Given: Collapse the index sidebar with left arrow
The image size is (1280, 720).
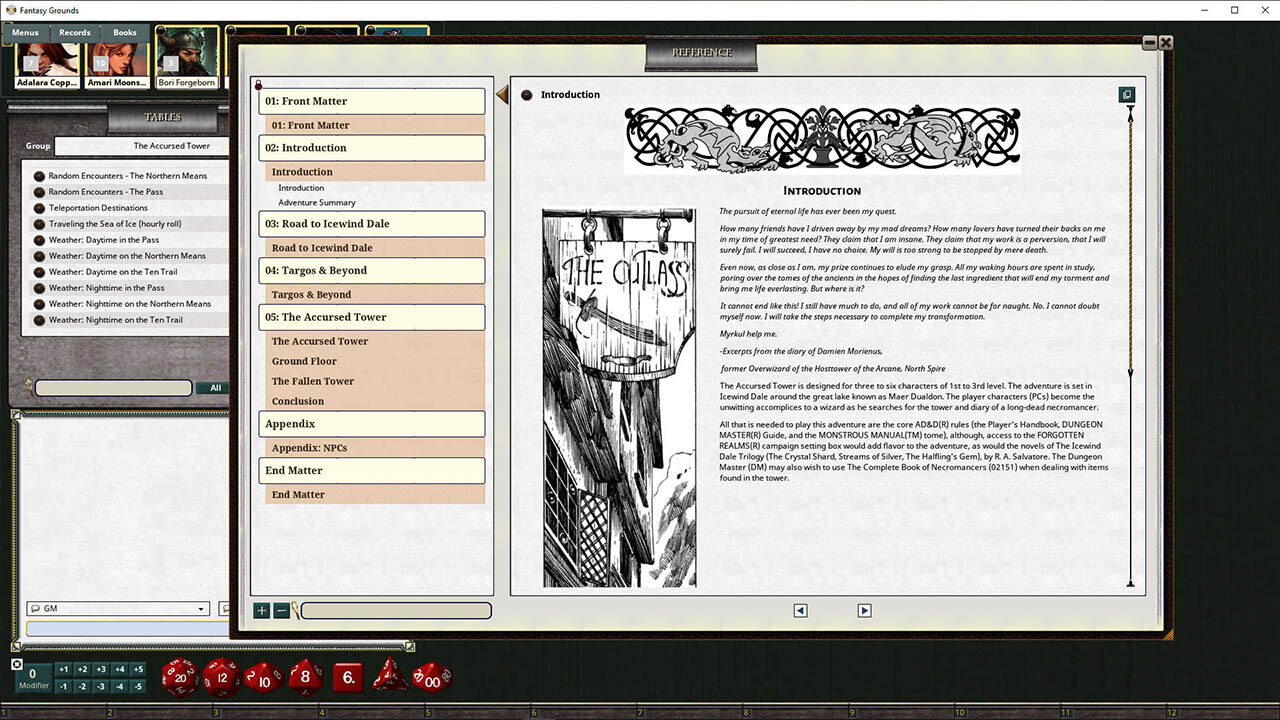Looking at the screenshot, I should (502, 95).
